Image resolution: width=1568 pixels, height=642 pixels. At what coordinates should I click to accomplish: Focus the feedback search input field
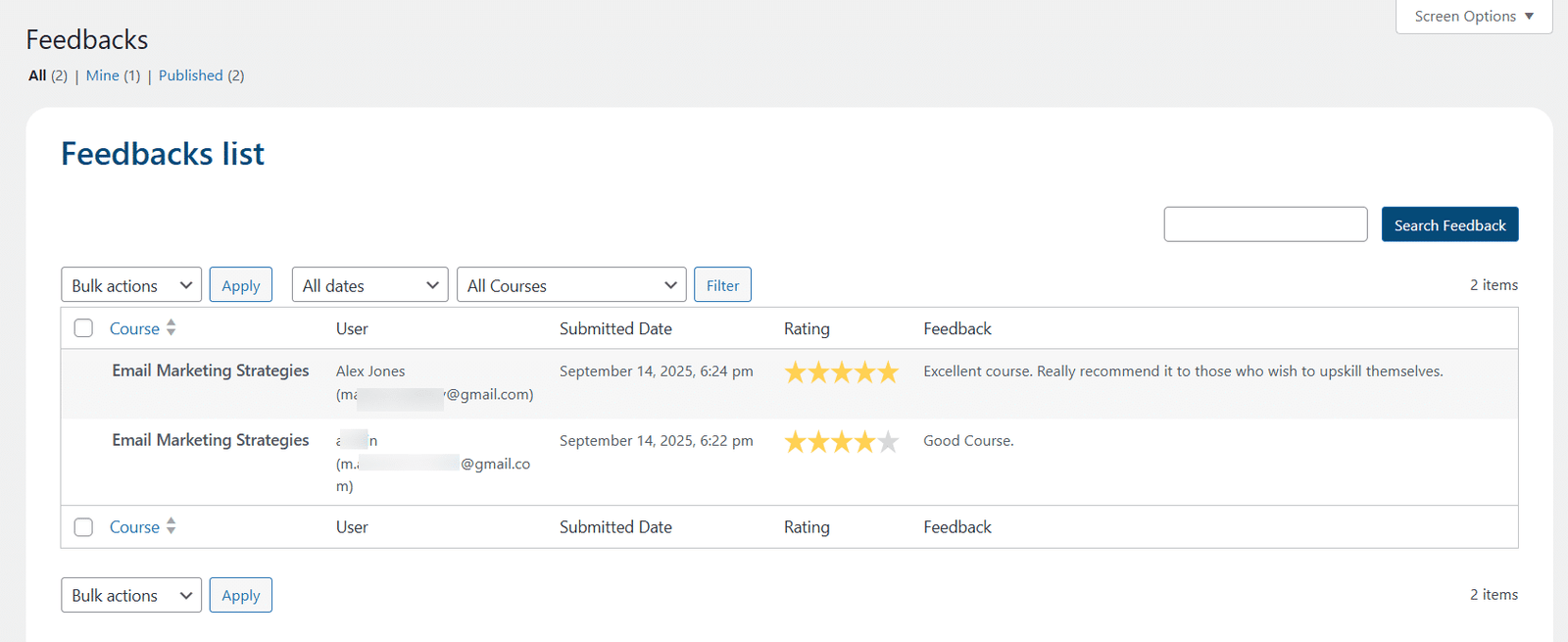tap(1265, 224)
